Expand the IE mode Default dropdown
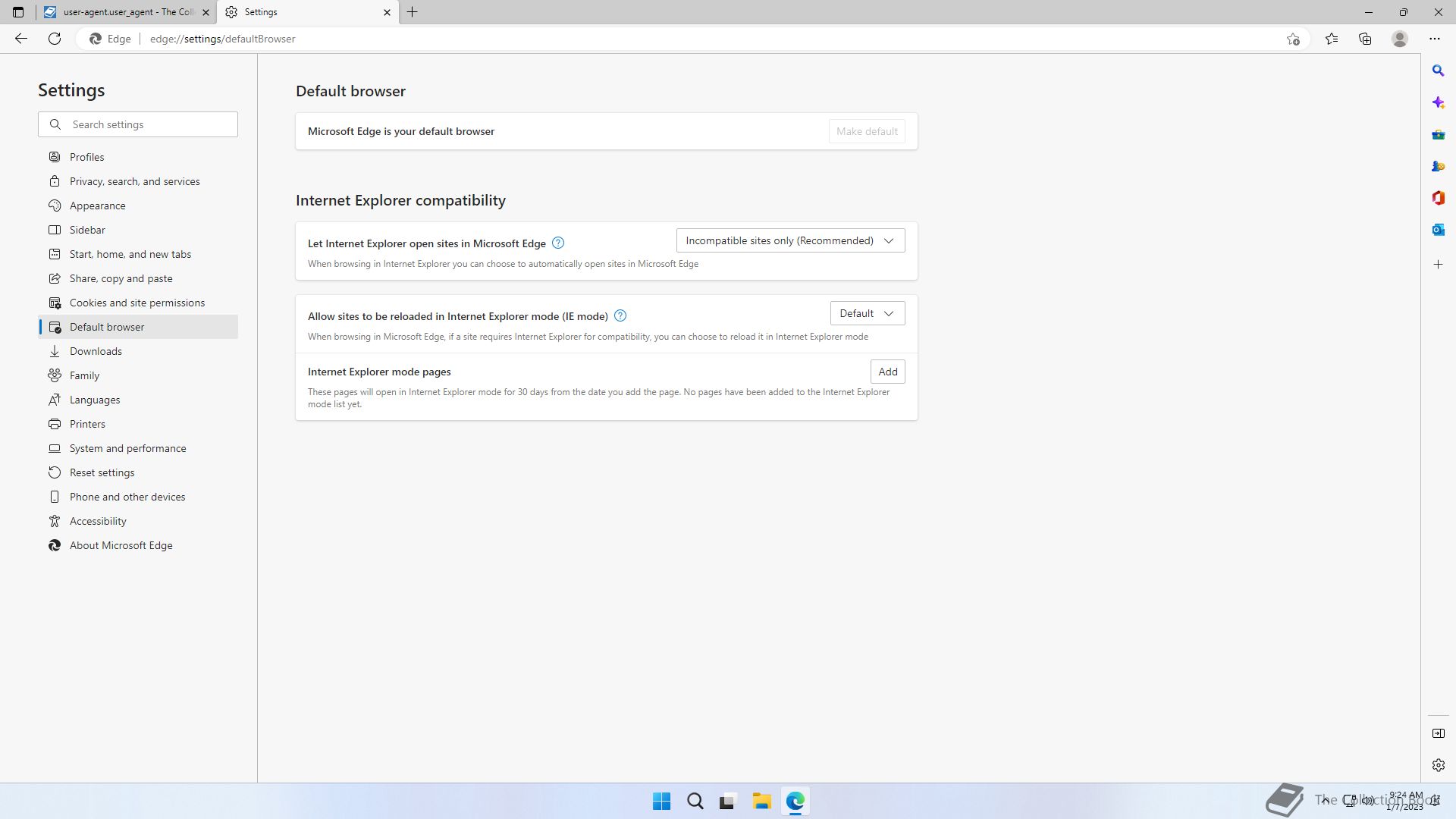 867,313
